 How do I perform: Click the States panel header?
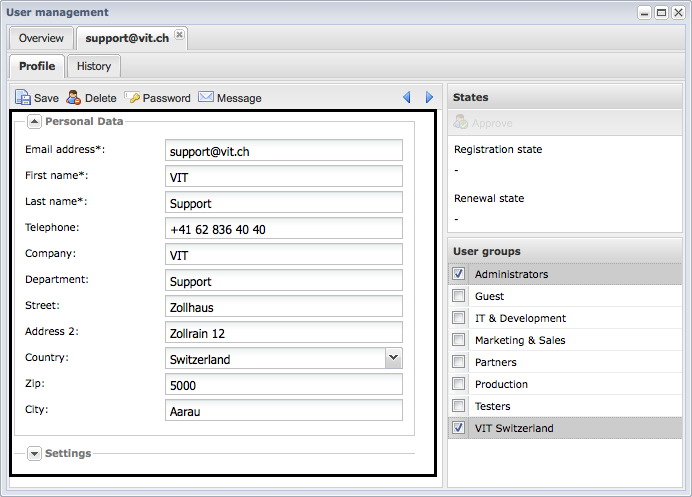tap(565, 97)
